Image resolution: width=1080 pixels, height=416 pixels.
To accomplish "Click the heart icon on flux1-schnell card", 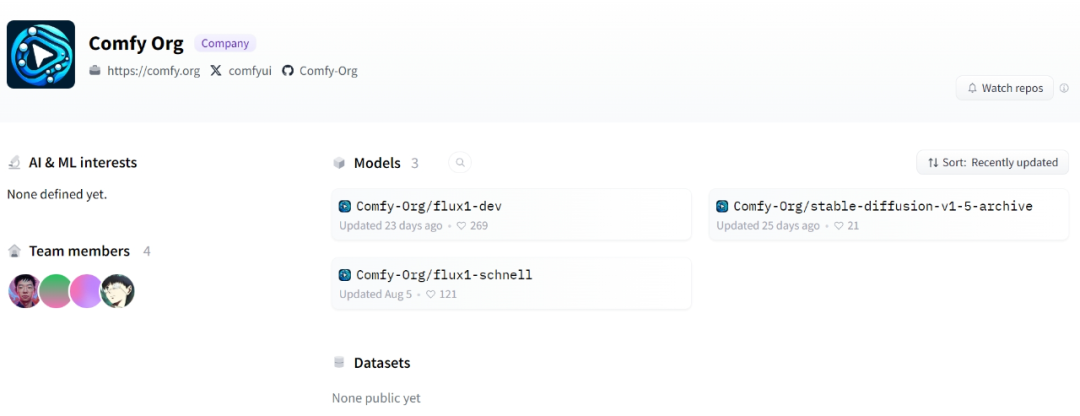I will pos(430,294).
